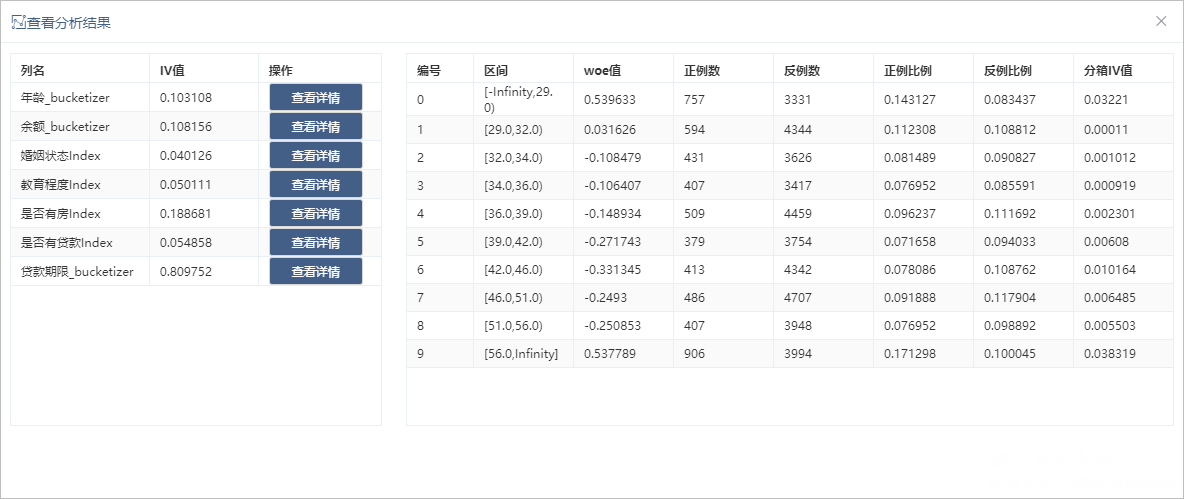Click interval [-Infinity,29.0) cell
Image resolution: width=1184 pixels, height=499 pixels.
pyautogui.click(x=523, y=100)
